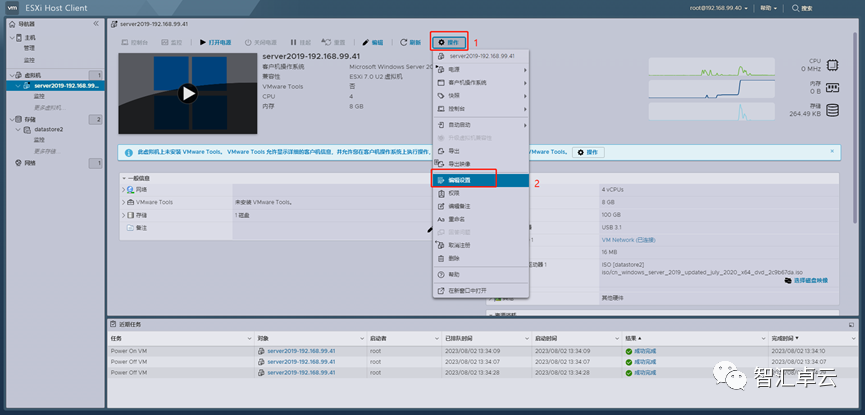This screenshot has height=415, width=865.
Task: Choose 重命名 rename menu entry
Action: pyautogui.click(x=480, y=219)
